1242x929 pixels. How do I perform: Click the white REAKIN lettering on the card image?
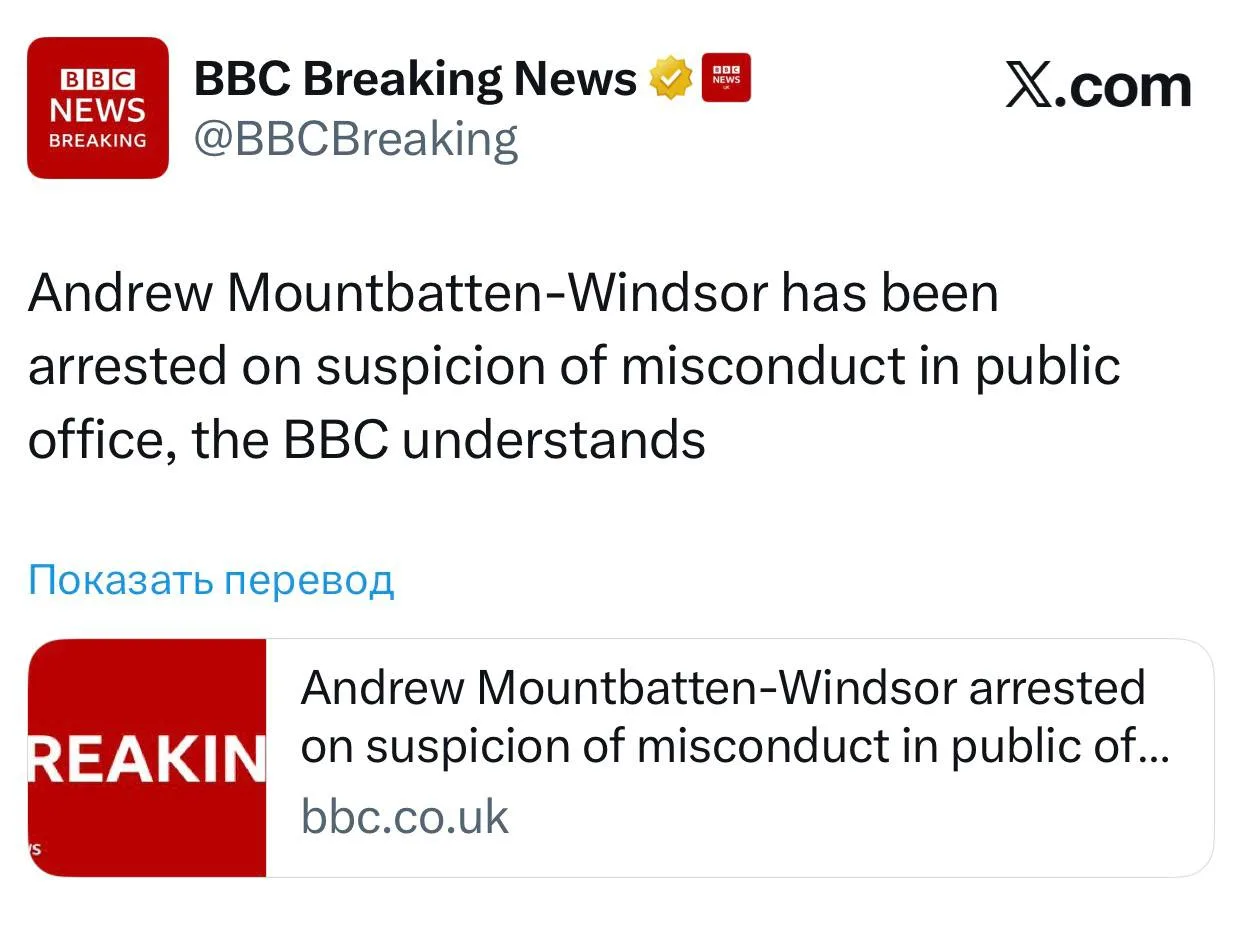tap(147, 759)
